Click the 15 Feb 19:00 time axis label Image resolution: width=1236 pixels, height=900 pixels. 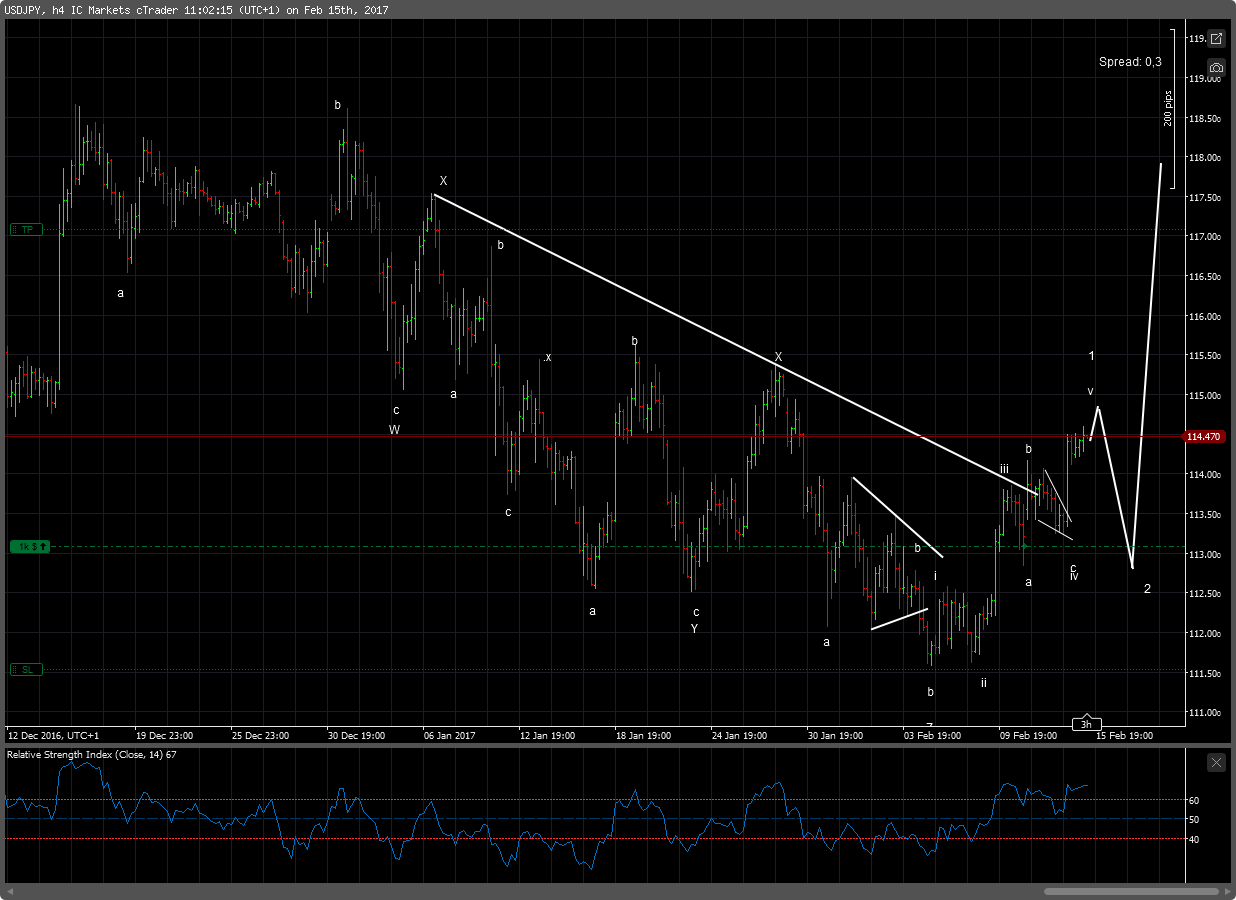pyautogui.click(x=1125, y=735)
